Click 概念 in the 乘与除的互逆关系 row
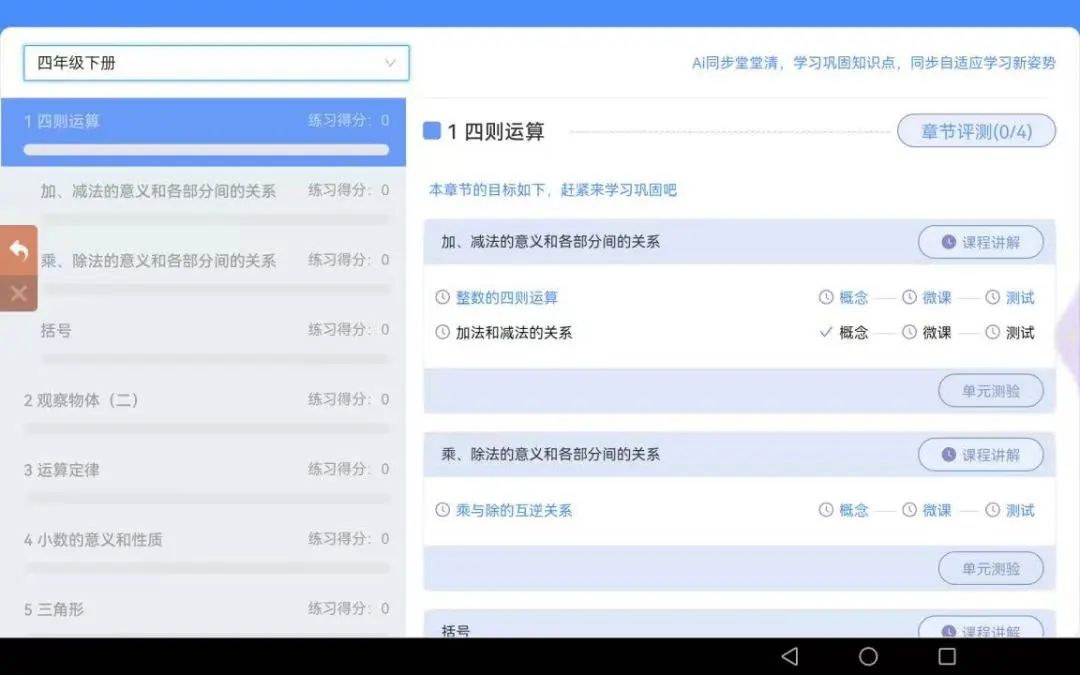The height and width of the screenshot is (675, 1080). tap(853, 510)
